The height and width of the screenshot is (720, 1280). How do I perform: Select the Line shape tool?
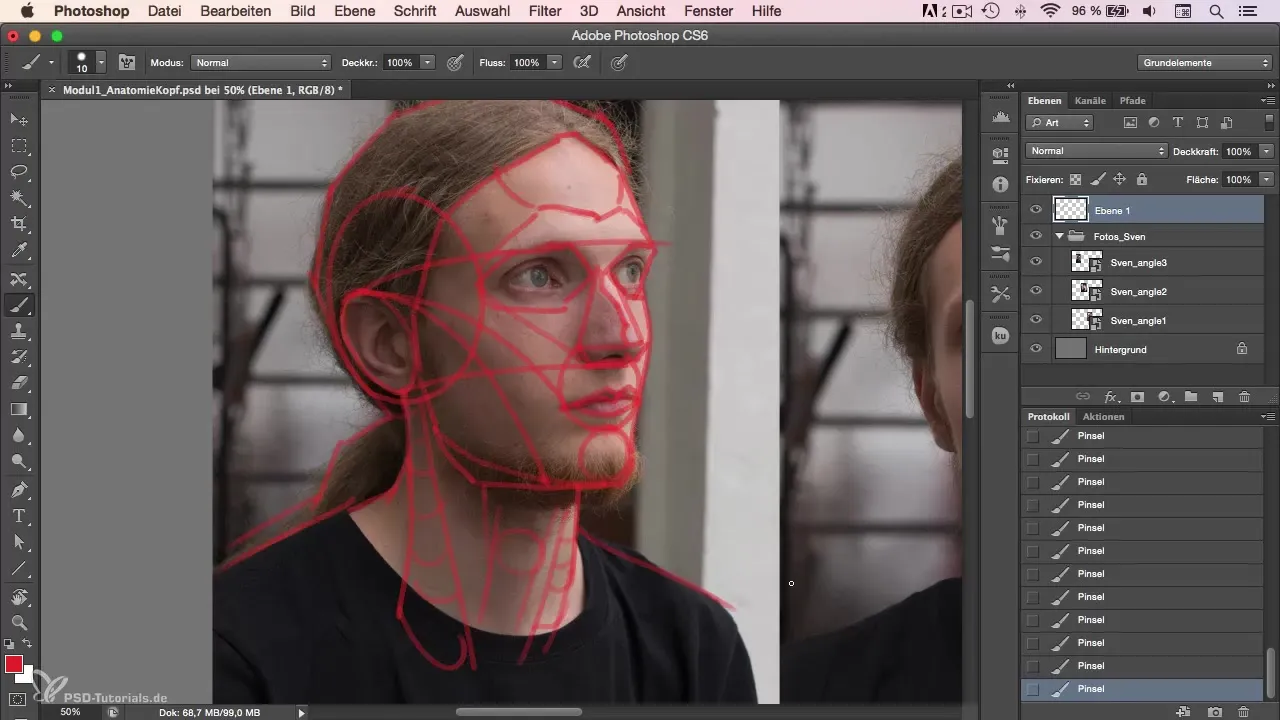[18, 568]
